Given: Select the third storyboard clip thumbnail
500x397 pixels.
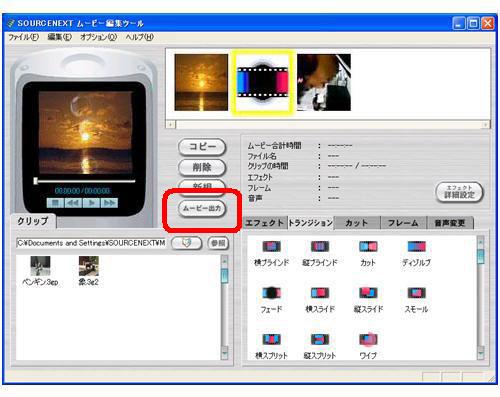Looking at the screenshot, I should 324,83.
